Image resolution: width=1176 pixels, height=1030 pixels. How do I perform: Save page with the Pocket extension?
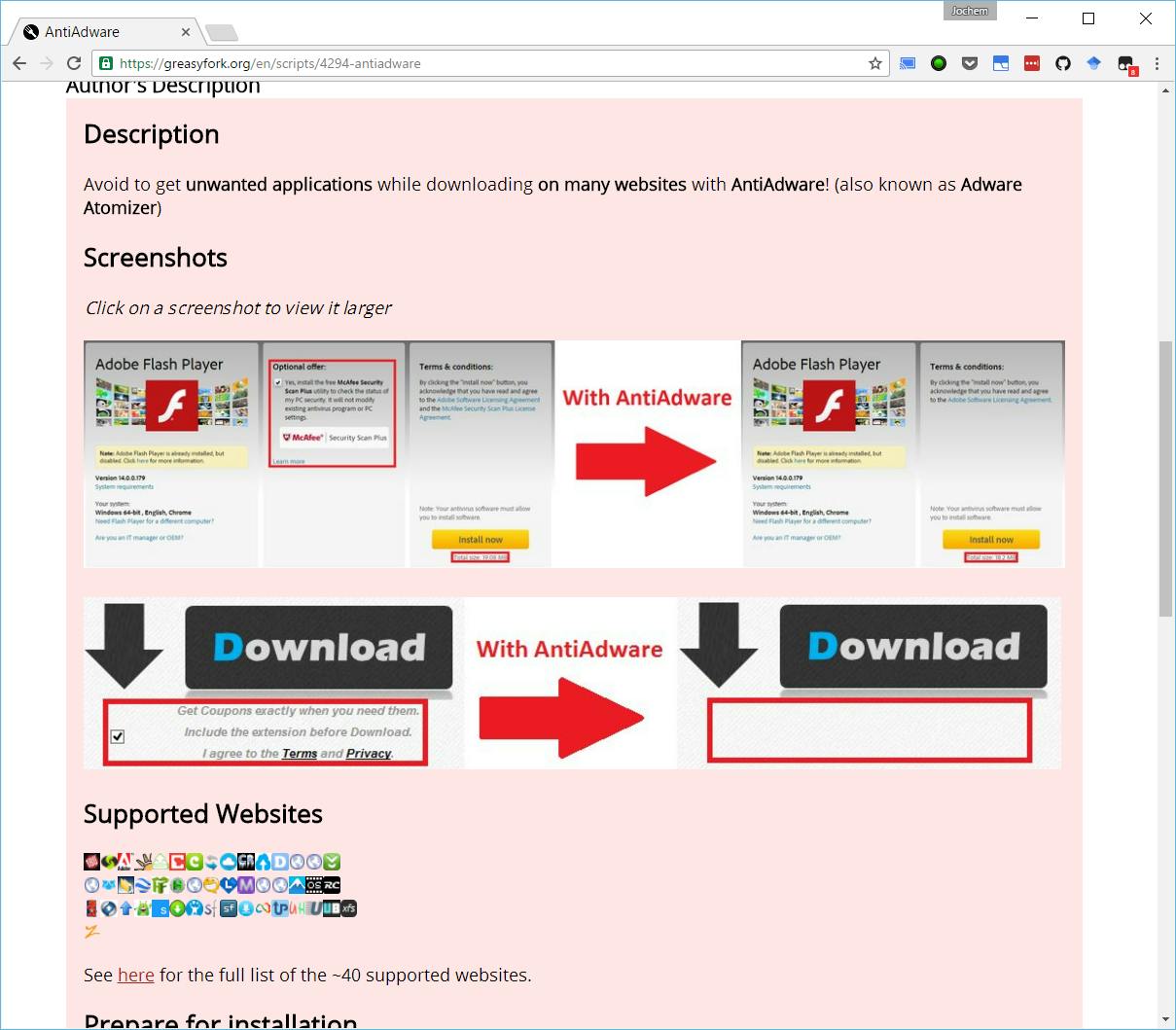tap(970, 63)
